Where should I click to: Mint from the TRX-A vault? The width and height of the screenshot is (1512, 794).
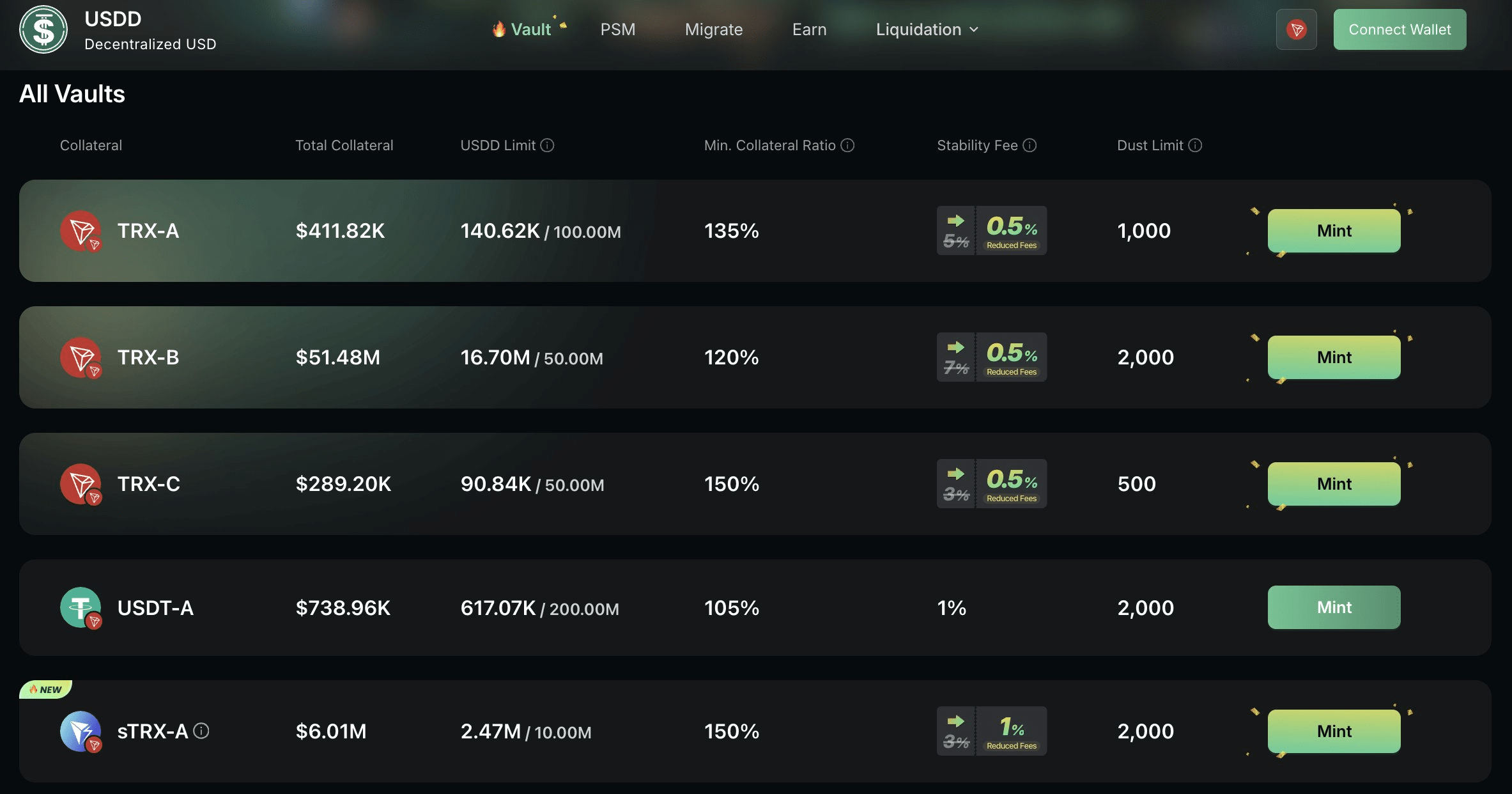(1334, 231)
